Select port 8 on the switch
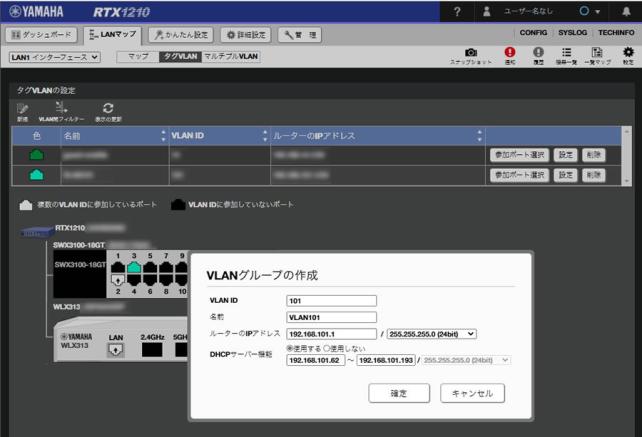Image resolution: width=642 pixels, height=437 pixels. [166, 280]
